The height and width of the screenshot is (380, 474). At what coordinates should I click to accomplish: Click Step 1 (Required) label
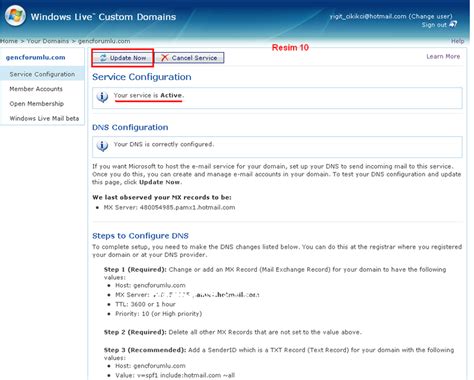click(x=135, y=269)
